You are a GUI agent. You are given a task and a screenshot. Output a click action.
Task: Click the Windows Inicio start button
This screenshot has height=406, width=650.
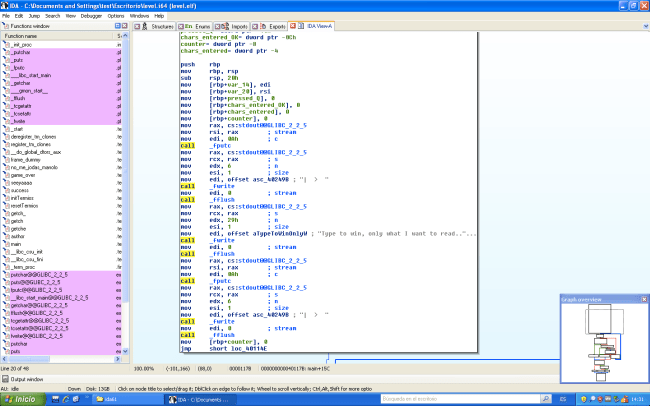coord(22,398)
